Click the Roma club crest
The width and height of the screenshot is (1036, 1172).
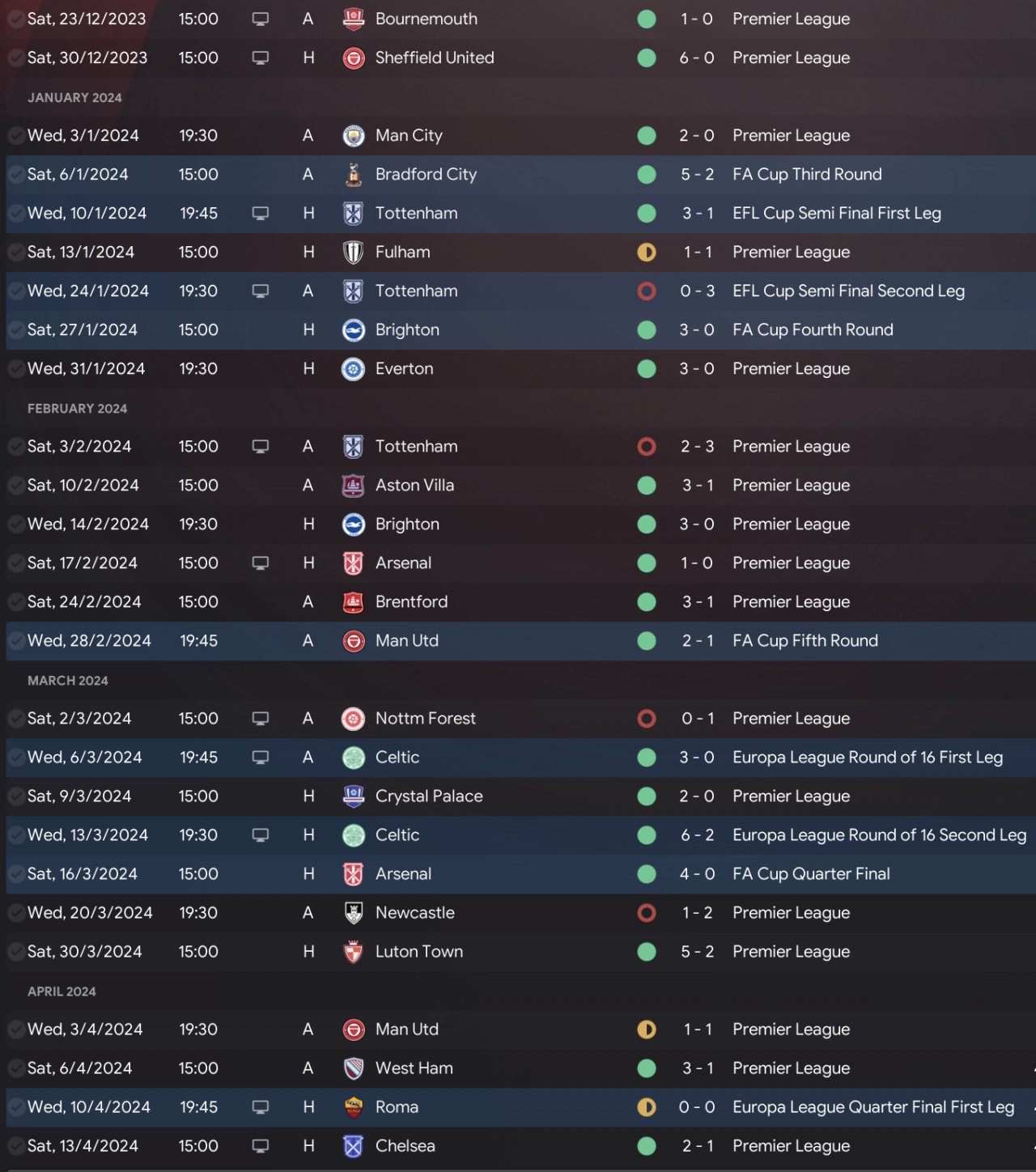(354, 1106)
